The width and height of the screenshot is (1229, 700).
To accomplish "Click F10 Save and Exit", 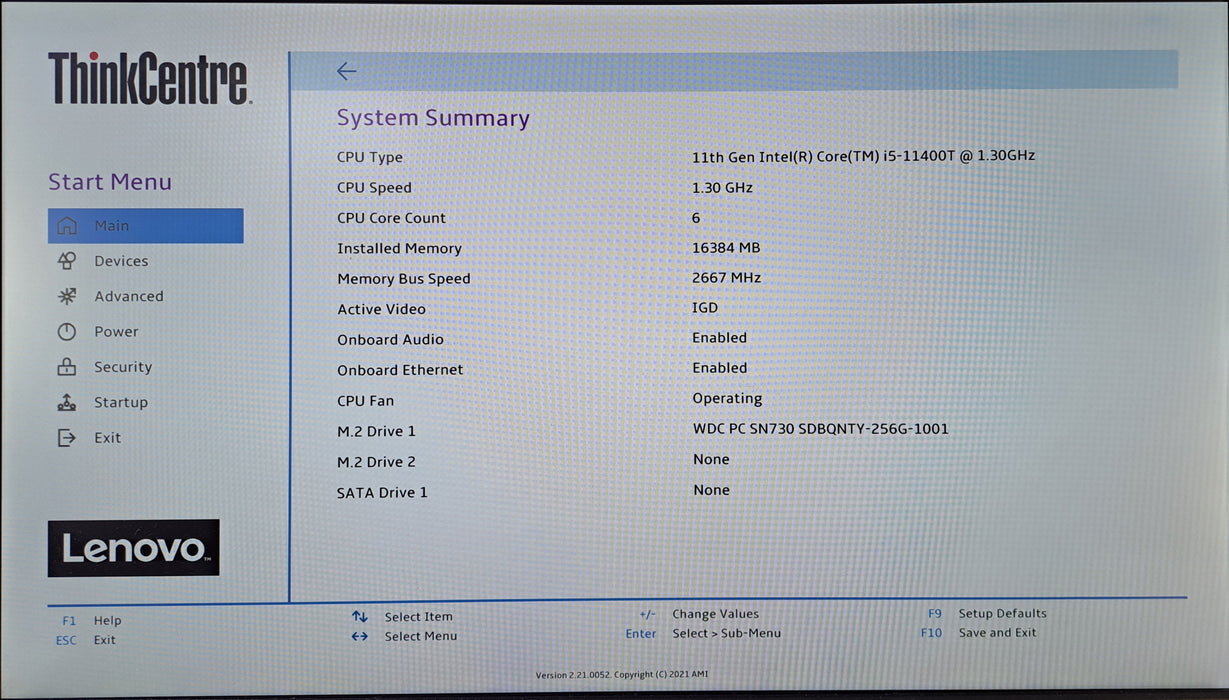I will pyautogui.click(x=979, y=633).
